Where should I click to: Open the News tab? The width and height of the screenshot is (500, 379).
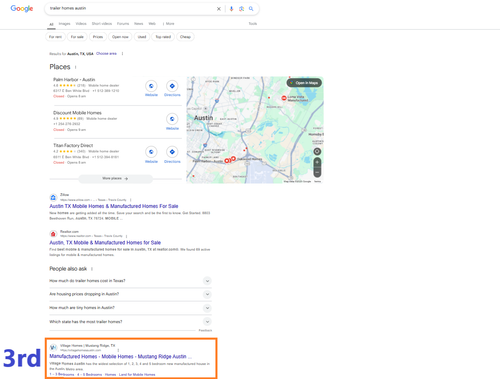138,24
